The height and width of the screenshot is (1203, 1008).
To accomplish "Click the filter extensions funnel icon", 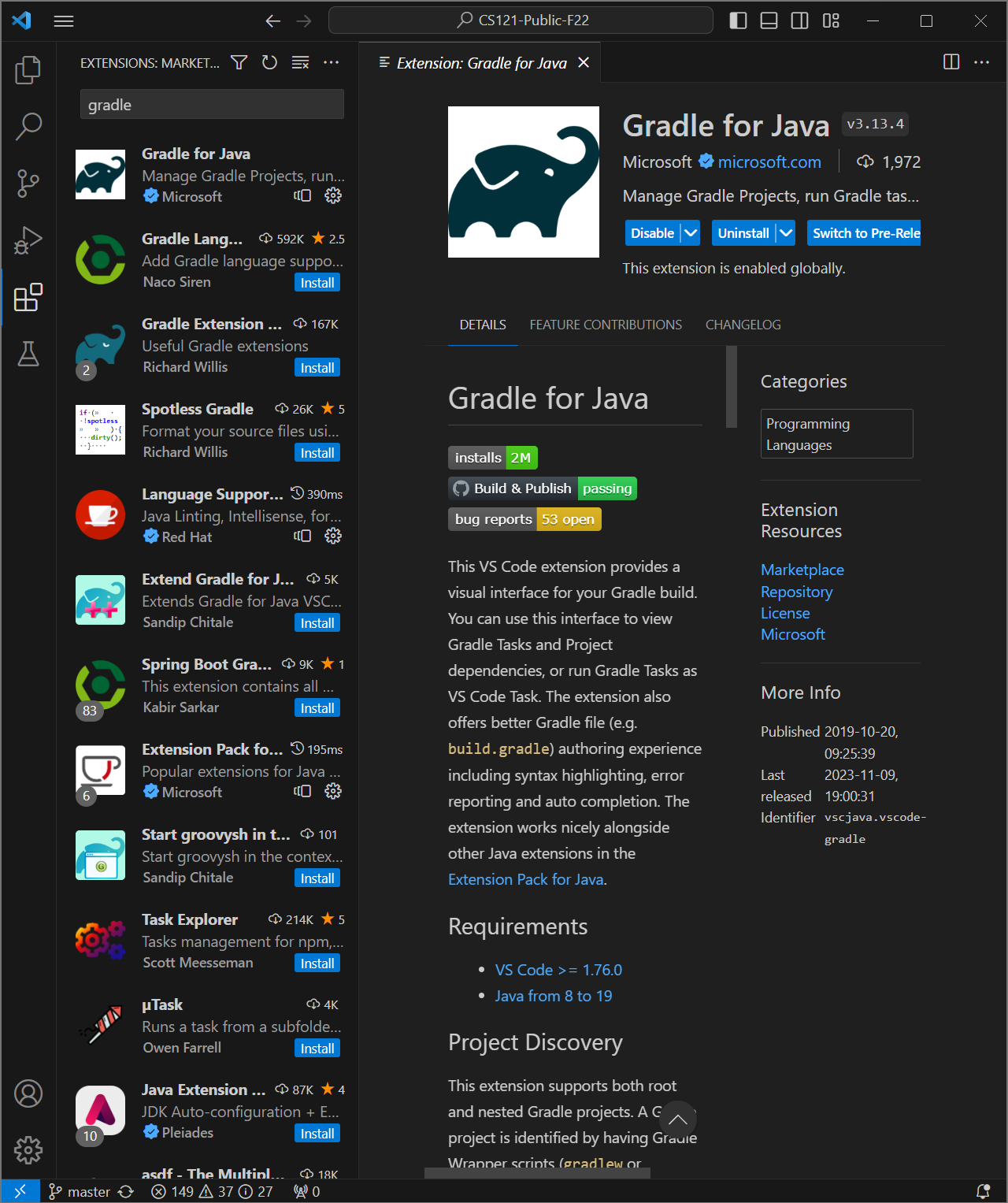I will pyautogui.click(x=239, y=62).
